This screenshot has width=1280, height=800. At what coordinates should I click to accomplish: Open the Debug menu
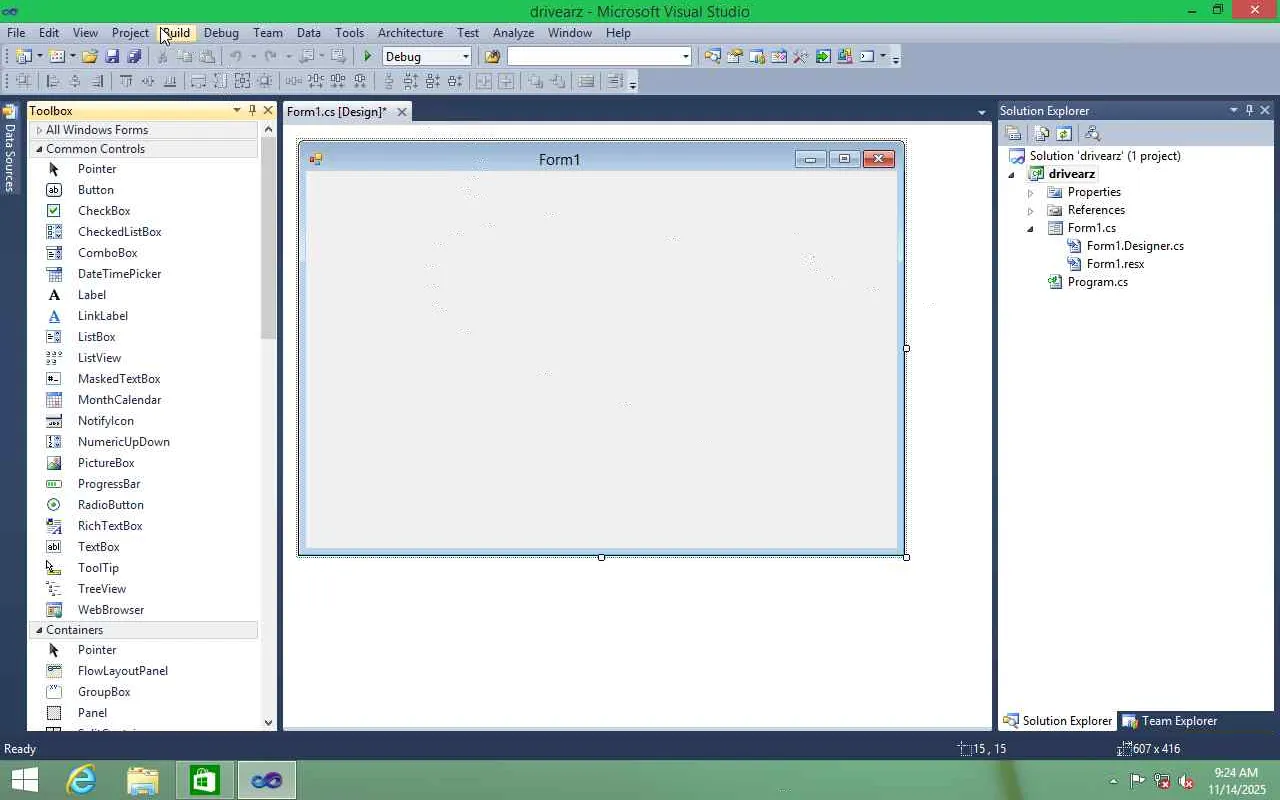[221, 33]
